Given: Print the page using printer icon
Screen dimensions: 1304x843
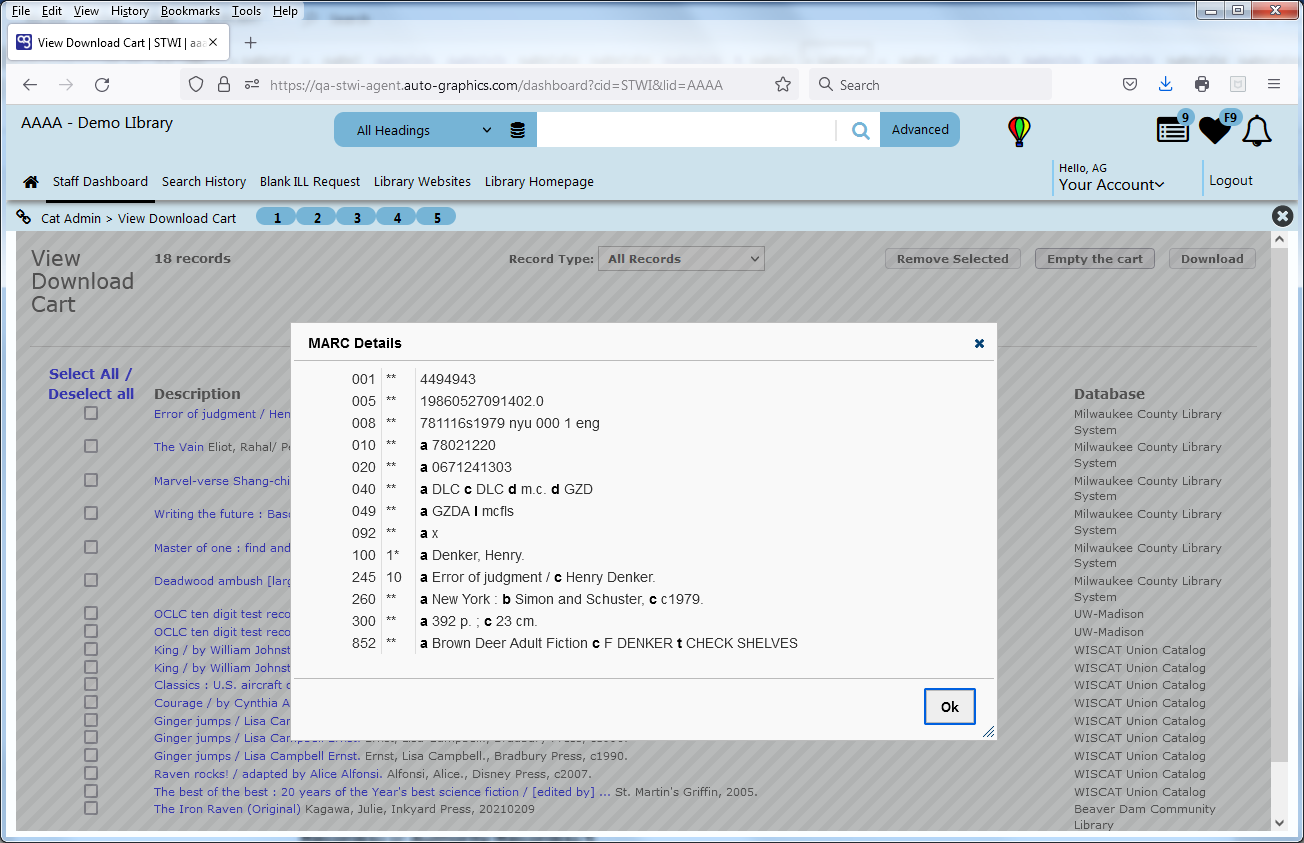Looking at the screenshot, I should (1202, 85).
